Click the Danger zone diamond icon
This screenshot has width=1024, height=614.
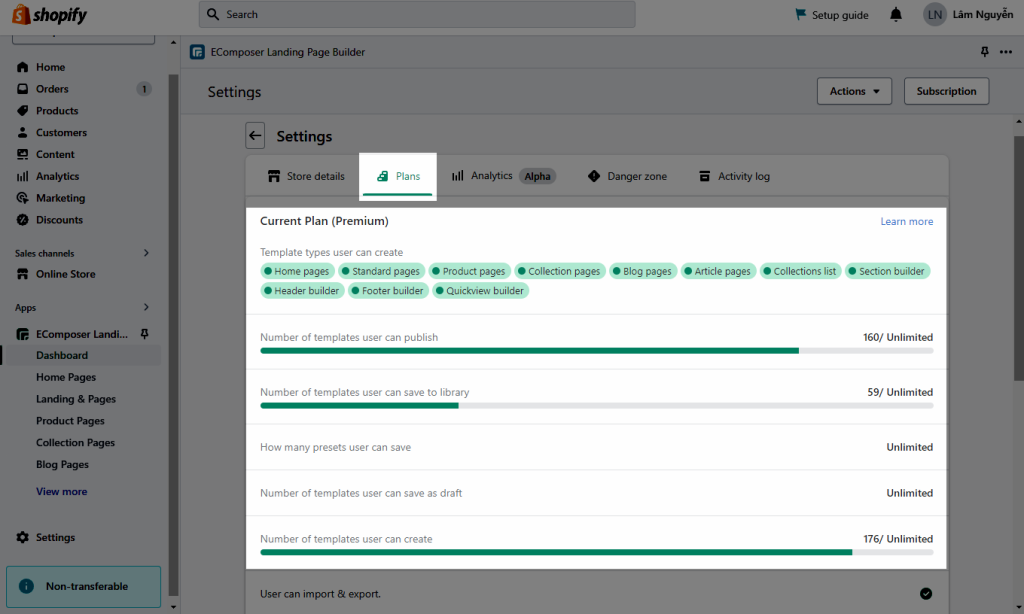pos(594,176)
